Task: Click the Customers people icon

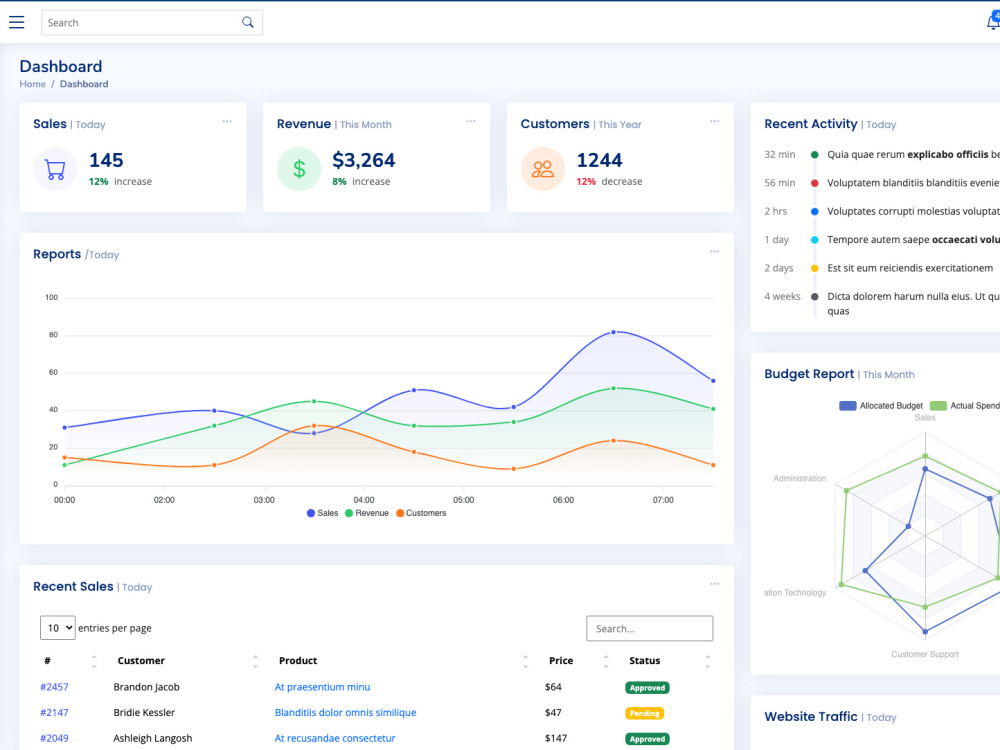Action: pyautogui.click(x=543, y=169)
